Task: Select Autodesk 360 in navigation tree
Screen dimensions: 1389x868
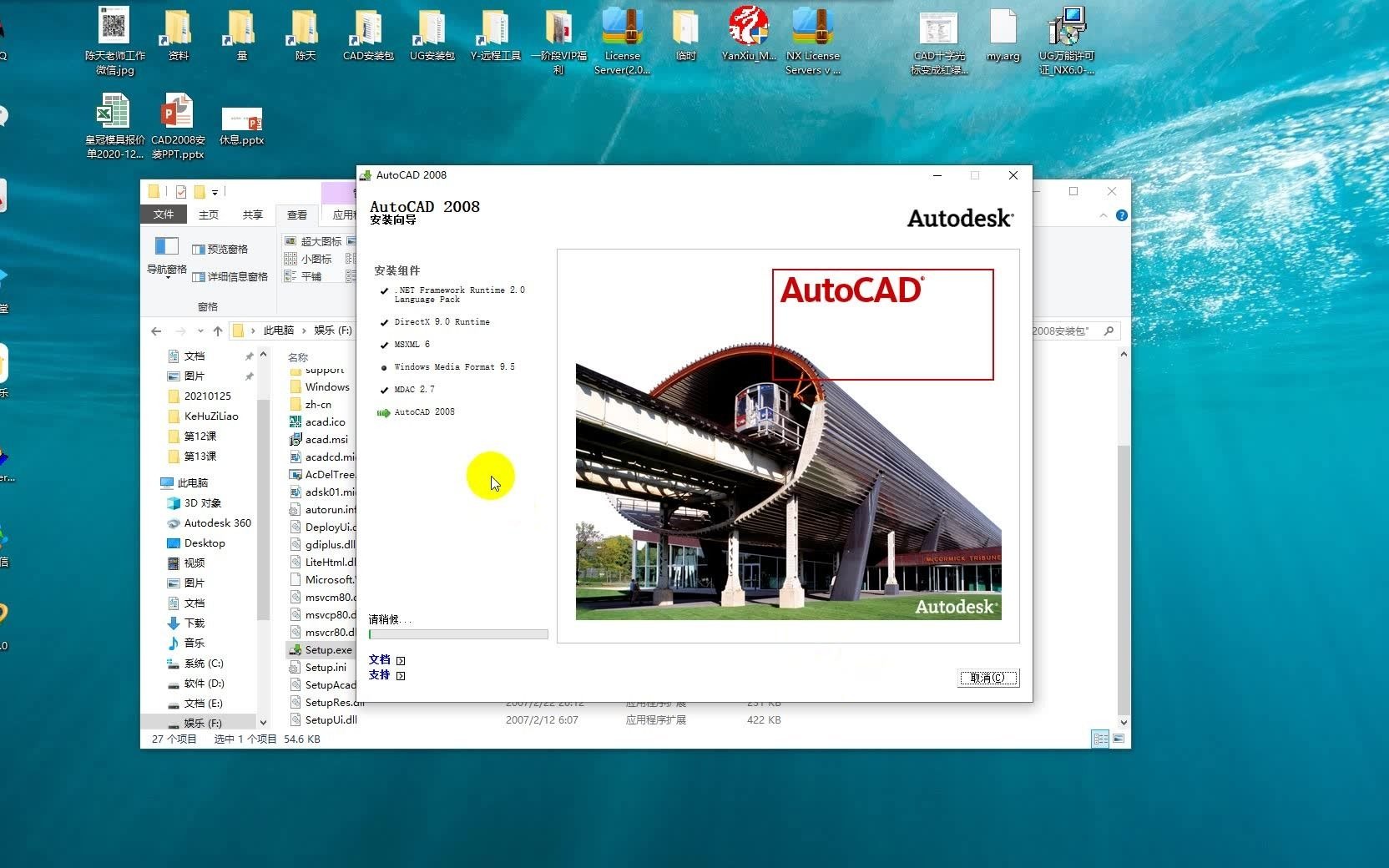Action: [x=209, y=523]
